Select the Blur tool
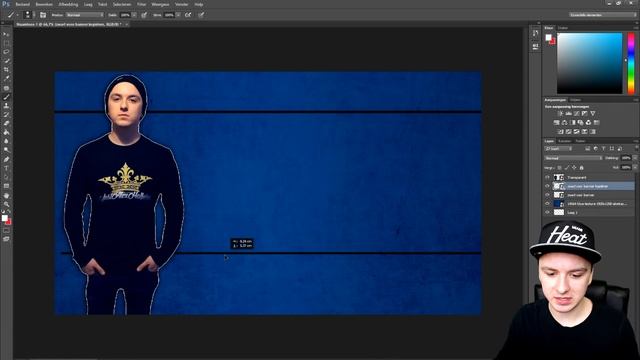This screenshot has width=640, height=360. pos(6,141)
